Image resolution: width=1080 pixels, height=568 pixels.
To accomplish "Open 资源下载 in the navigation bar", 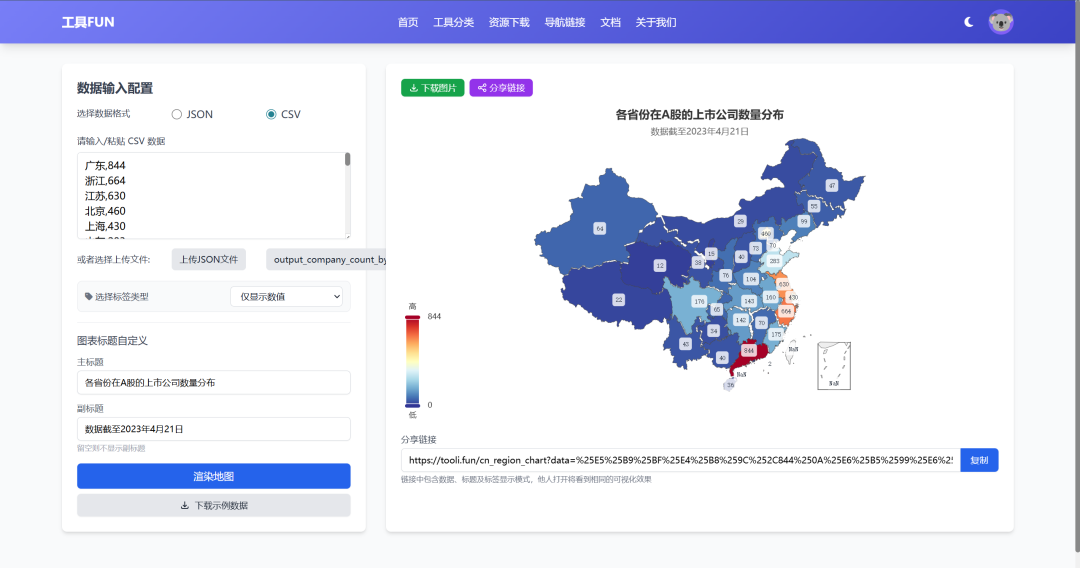I will pyautogui.click(x=509, y=22).
